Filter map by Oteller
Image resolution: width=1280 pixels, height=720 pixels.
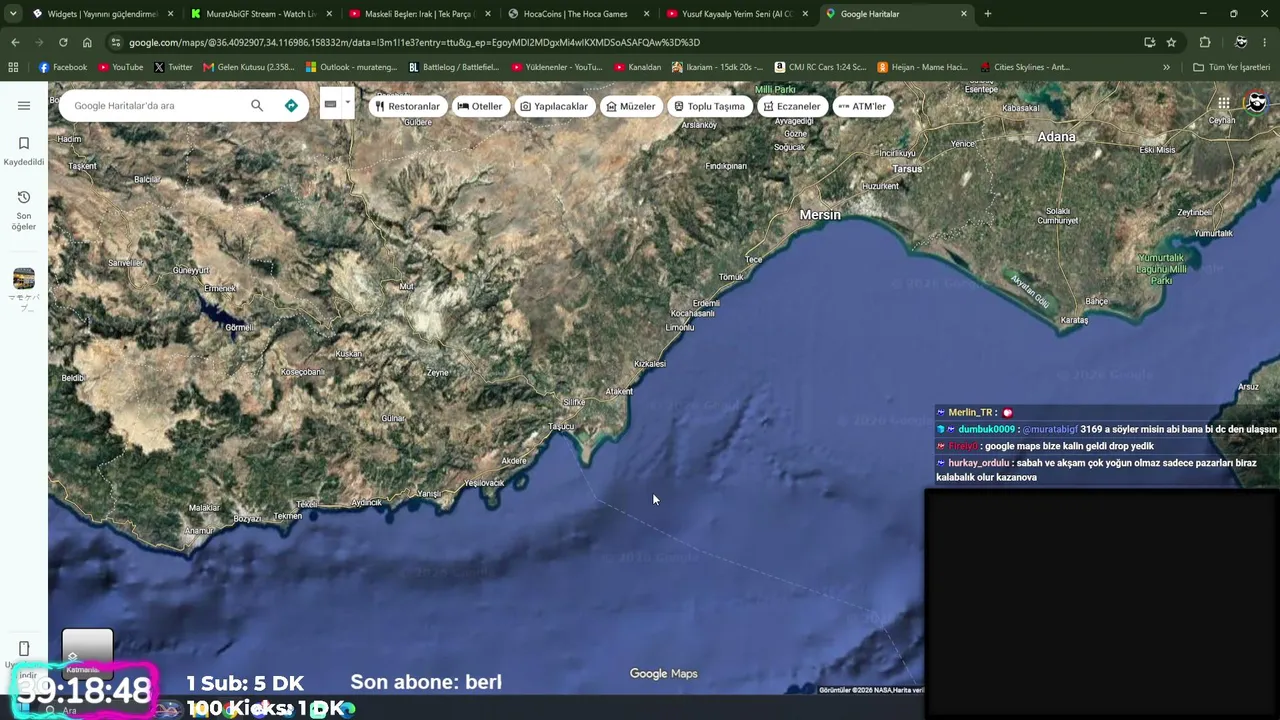pos(480,106)
